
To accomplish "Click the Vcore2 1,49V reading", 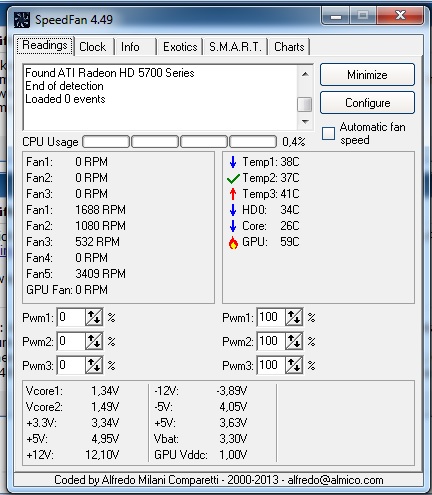I will pos(72,407).
